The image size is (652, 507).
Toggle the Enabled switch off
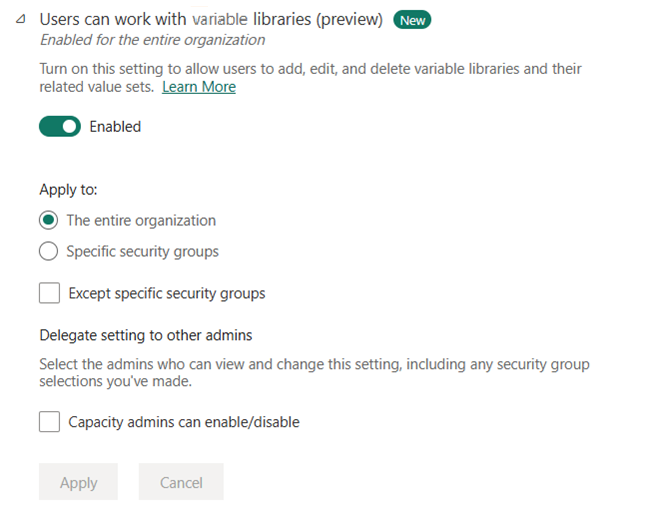pyautogui.click(x=59, y=127)
